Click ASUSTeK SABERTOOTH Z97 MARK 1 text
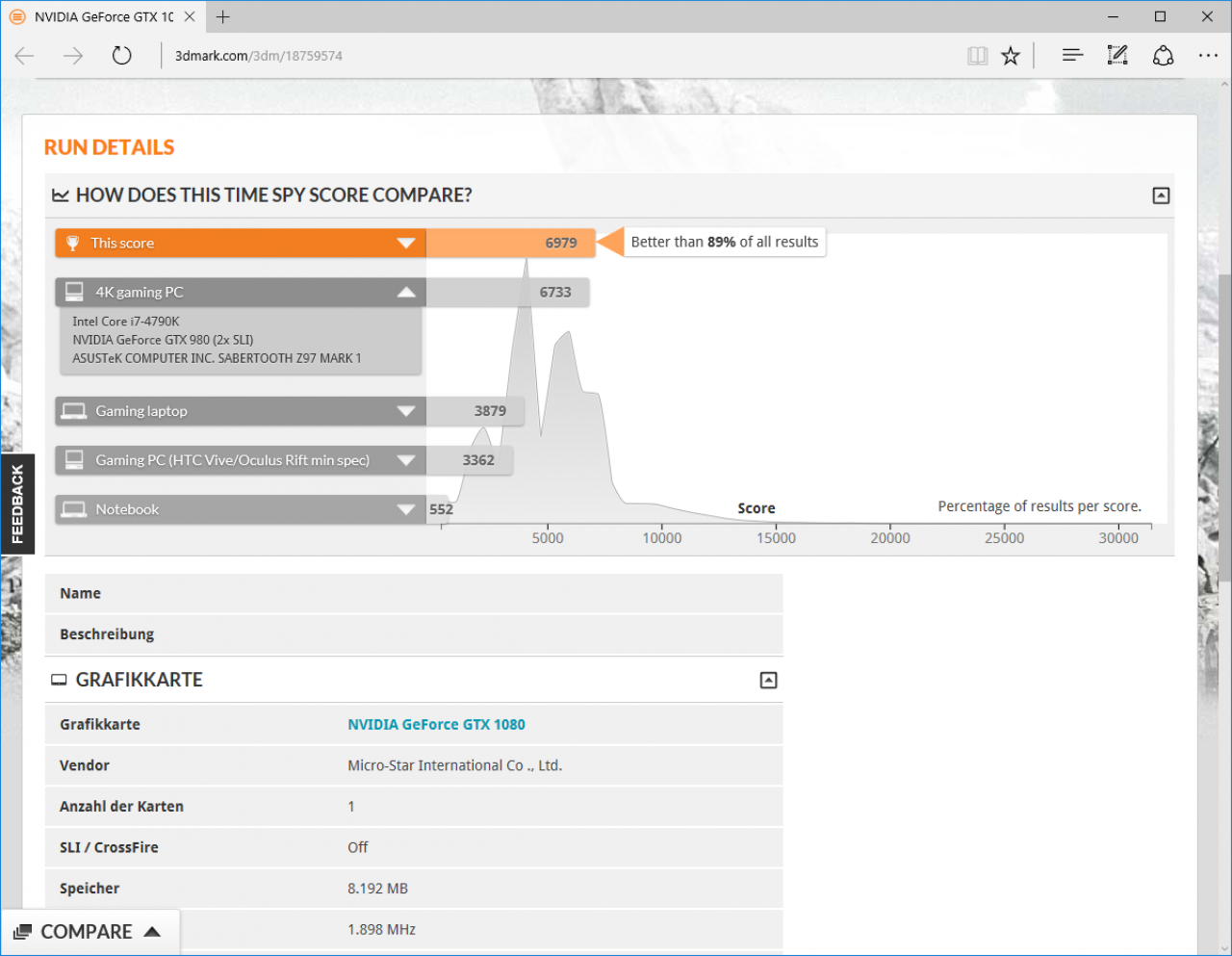 pyautogui.click(x=217, y=358)
